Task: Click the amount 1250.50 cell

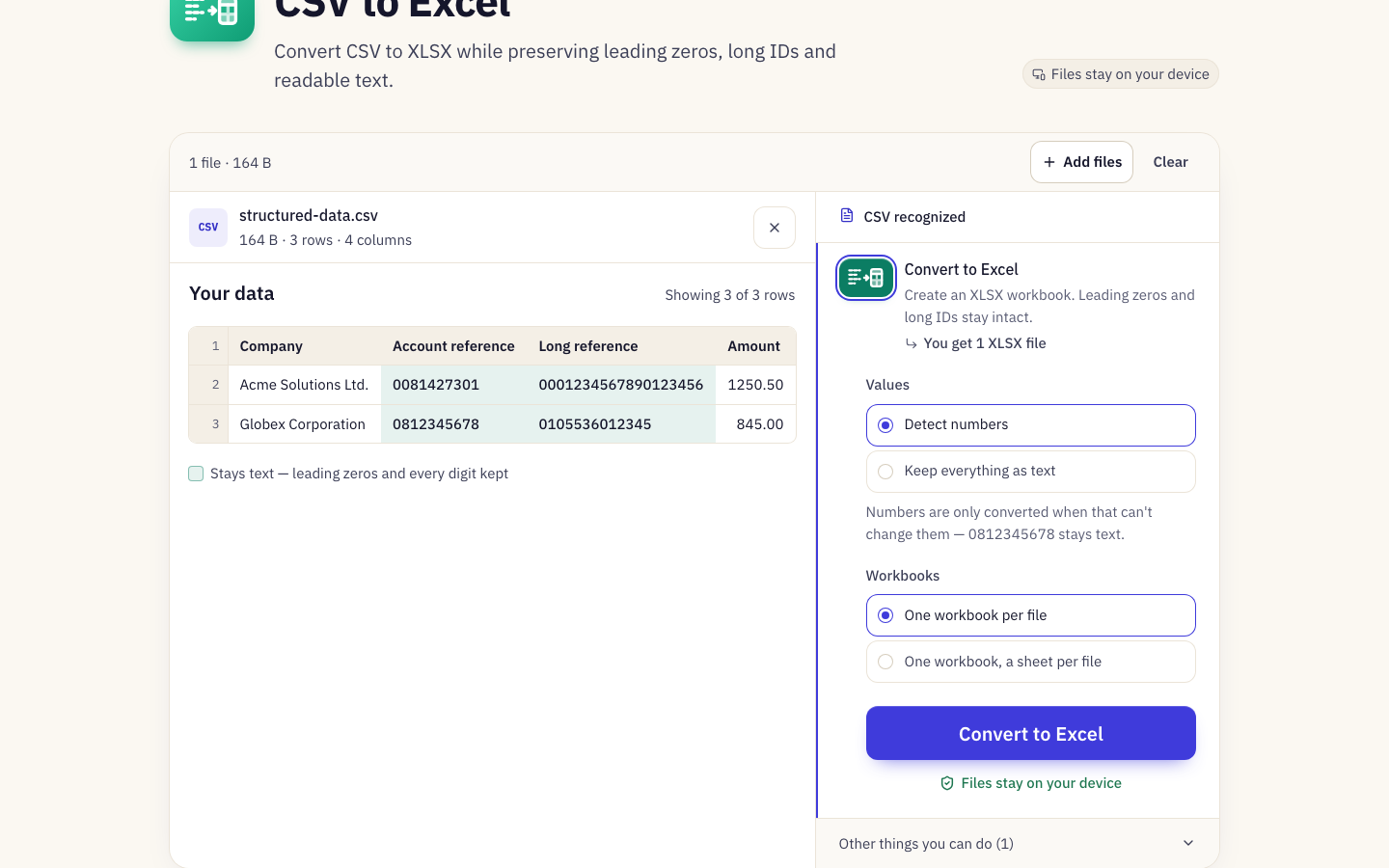Action: coord(755,385)
